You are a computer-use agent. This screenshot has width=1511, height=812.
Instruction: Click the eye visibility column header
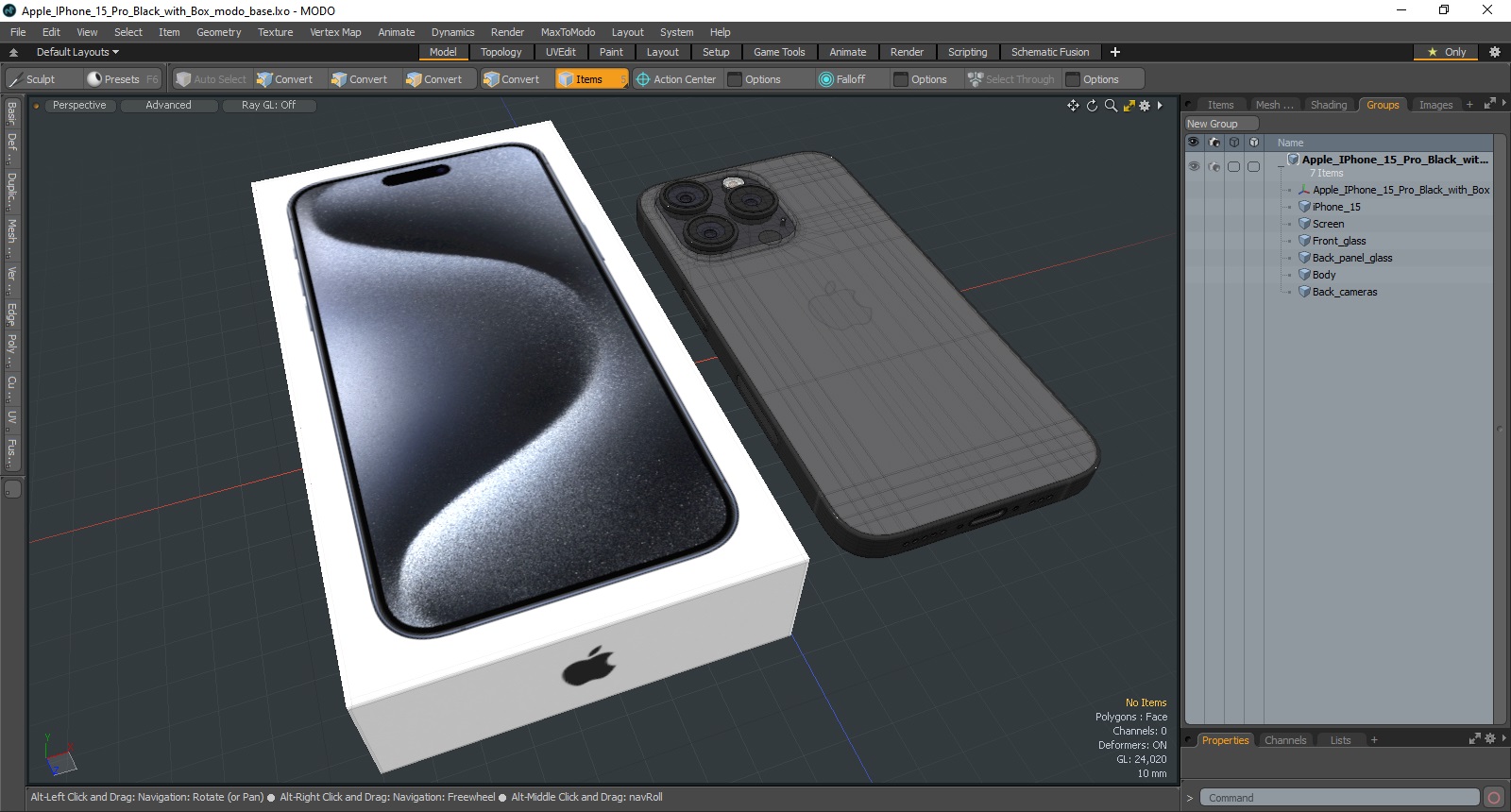[1194, 143]
